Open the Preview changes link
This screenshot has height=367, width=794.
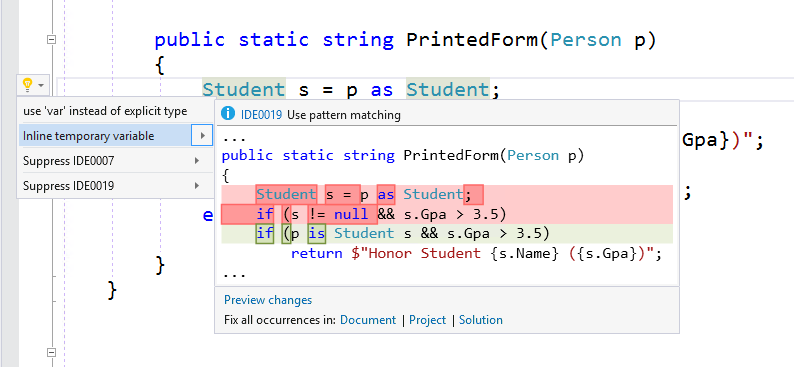pyautogui.click(x=268, y=300)
